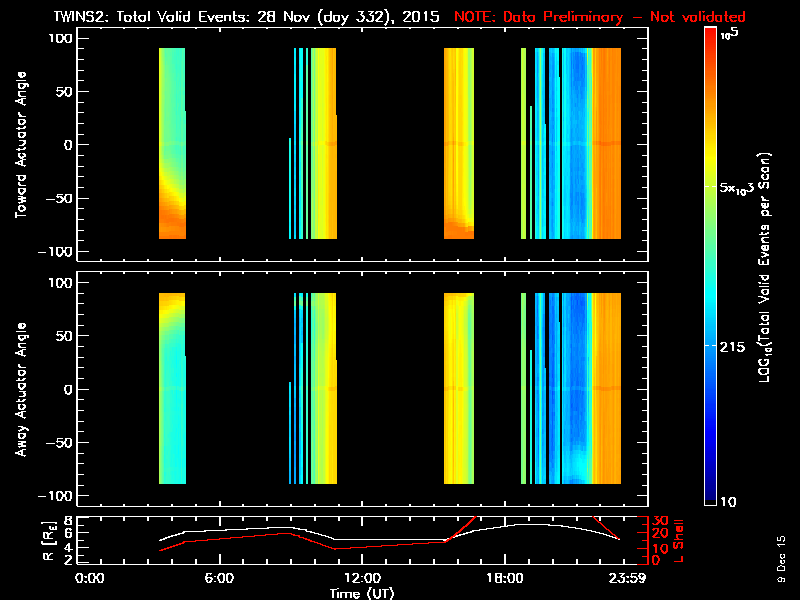Click the '9 Dec 15' date stamp
Viewport: 800px width, 600px height.
tap(781, 570)
